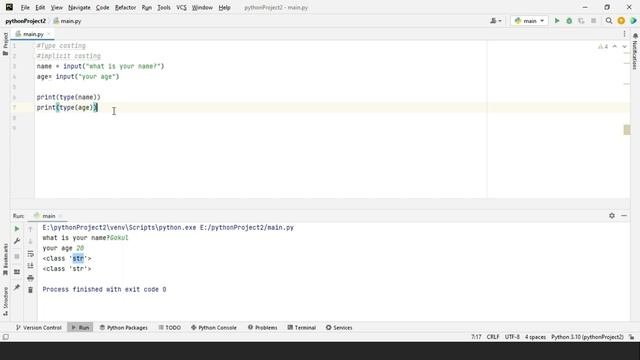Open Terminal tool window
This screenshot has width=640, height=360.
click(302, 327)
